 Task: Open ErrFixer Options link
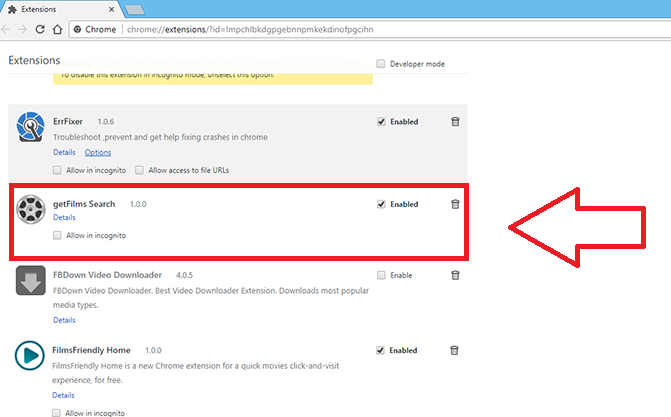pyautogui.click(x=98, y=152)
